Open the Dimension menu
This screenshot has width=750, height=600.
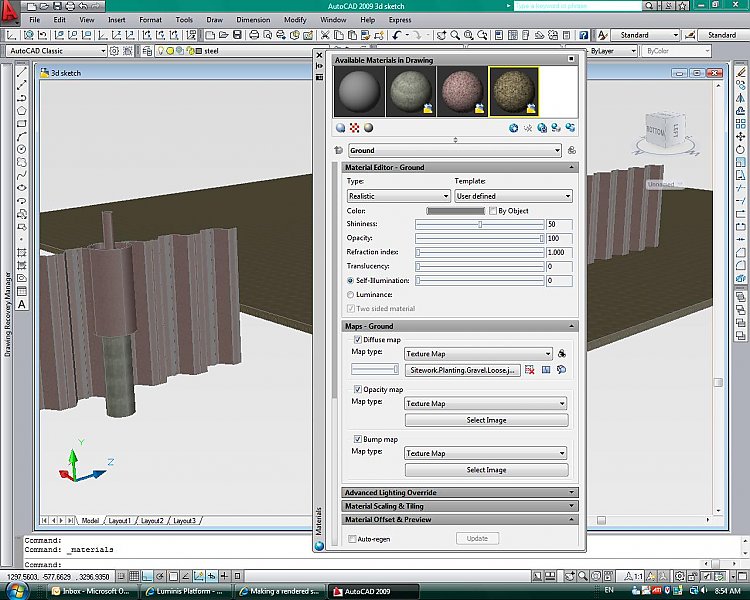(x=253, y=19)
